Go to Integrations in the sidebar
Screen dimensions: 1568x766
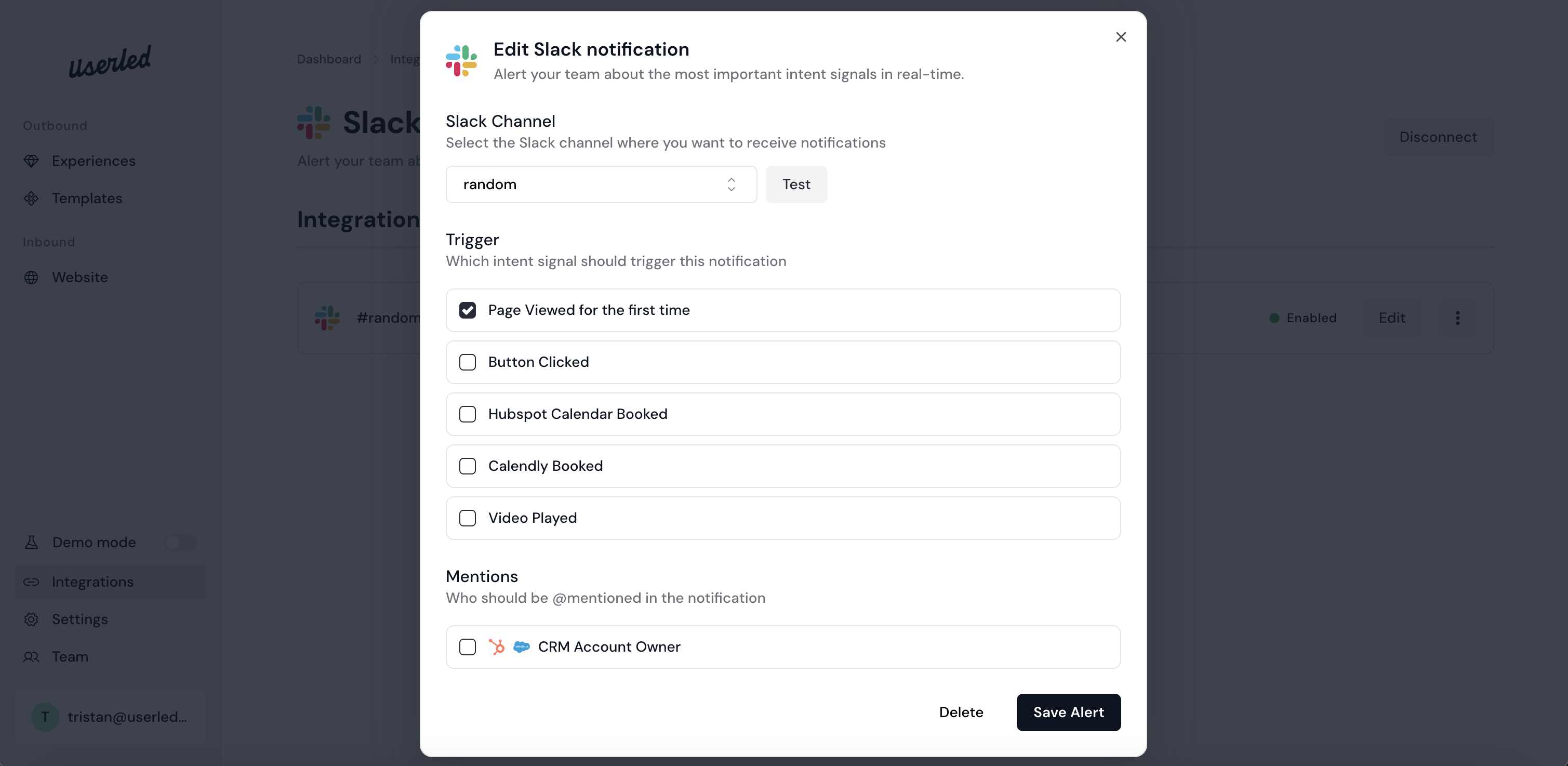(92, 582)
